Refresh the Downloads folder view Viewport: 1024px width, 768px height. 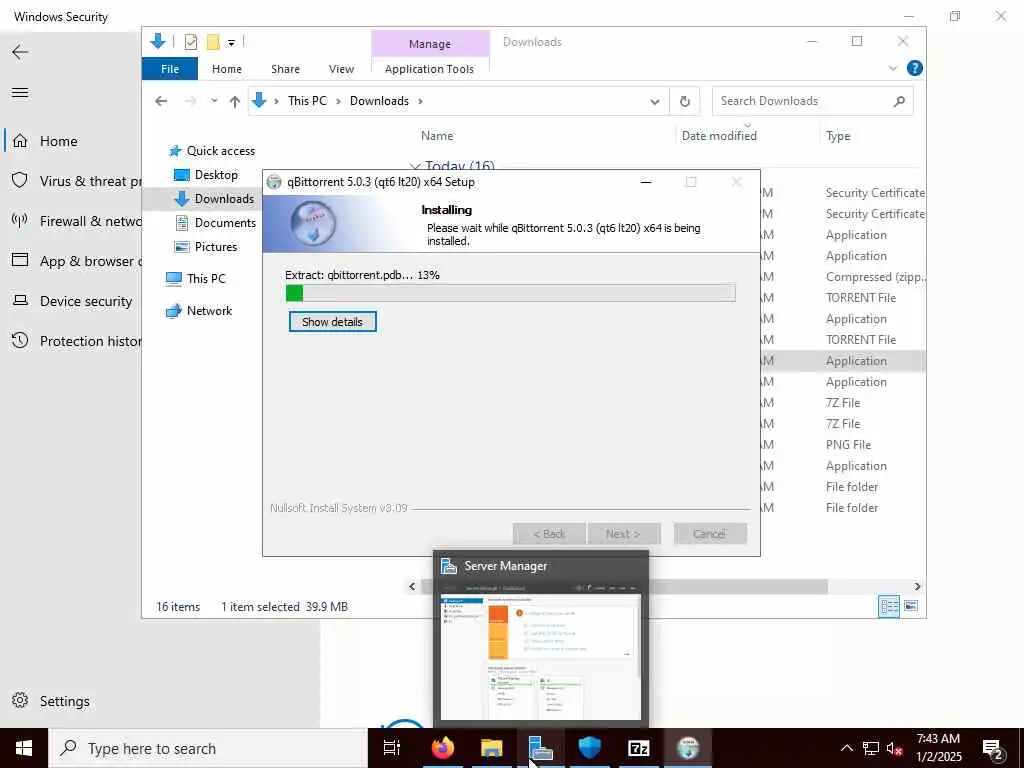(684, 101)
